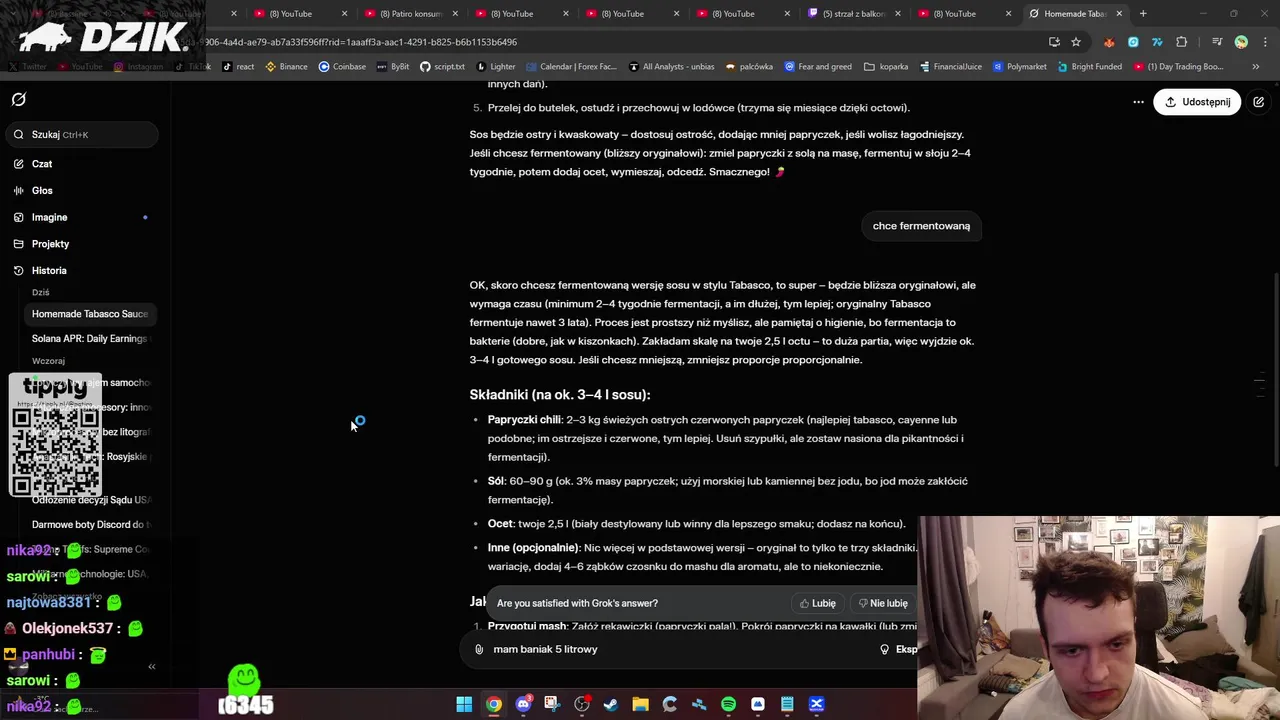
Task: Switch to the '(5) strzał z balkonu' tab
Action: tap(853, 14)
